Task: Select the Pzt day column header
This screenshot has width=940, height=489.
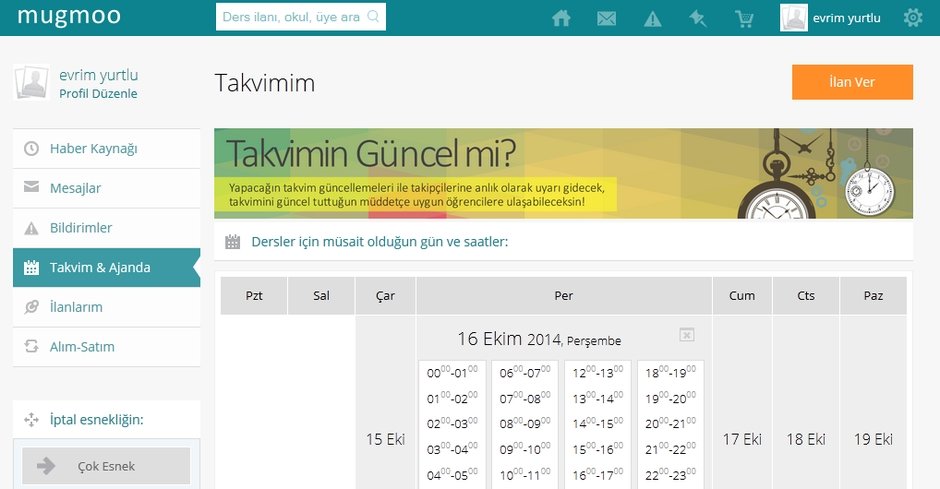Action: pyautogui.click(x=254, y=295)
